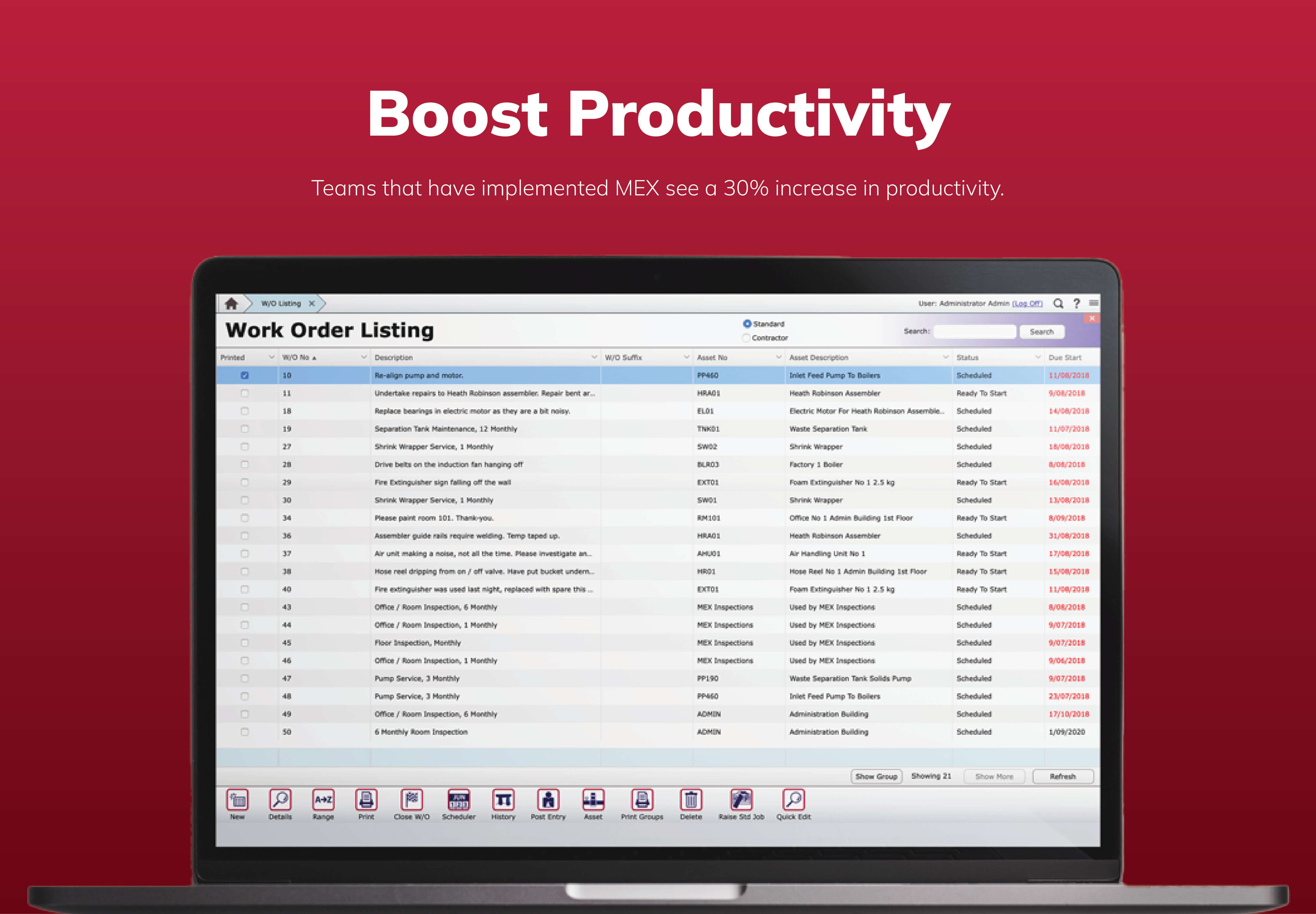Viewport: 1316px width, 914px height.
Task: Click the Log Off link
Action: pos(1027,304)
